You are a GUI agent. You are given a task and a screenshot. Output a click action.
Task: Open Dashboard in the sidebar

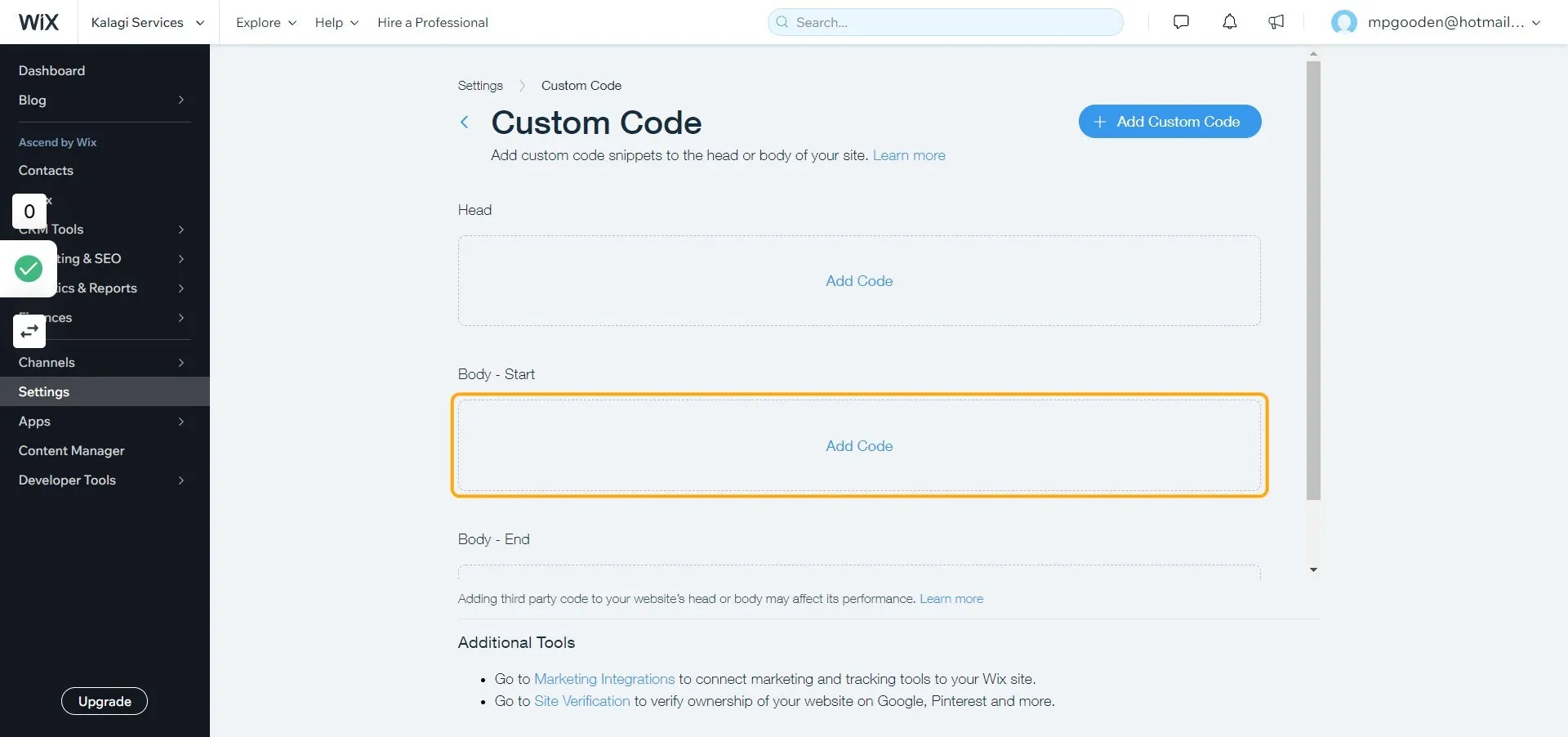pos(51,70)
